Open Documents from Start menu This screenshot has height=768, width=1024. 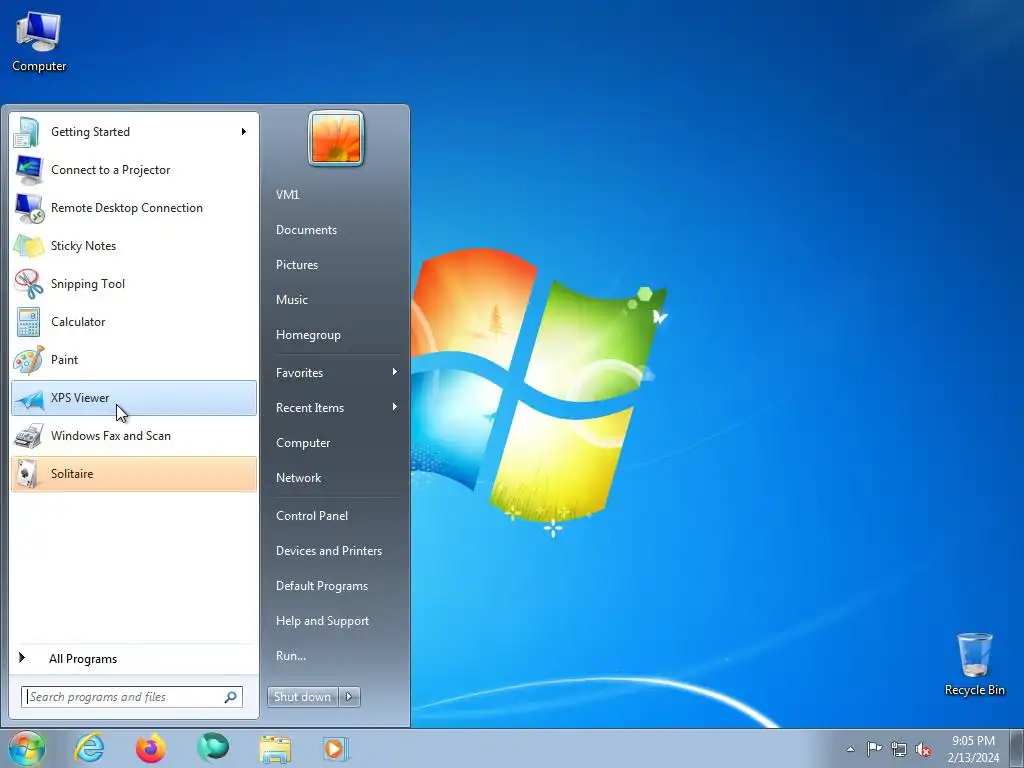[x=306, y=230]
